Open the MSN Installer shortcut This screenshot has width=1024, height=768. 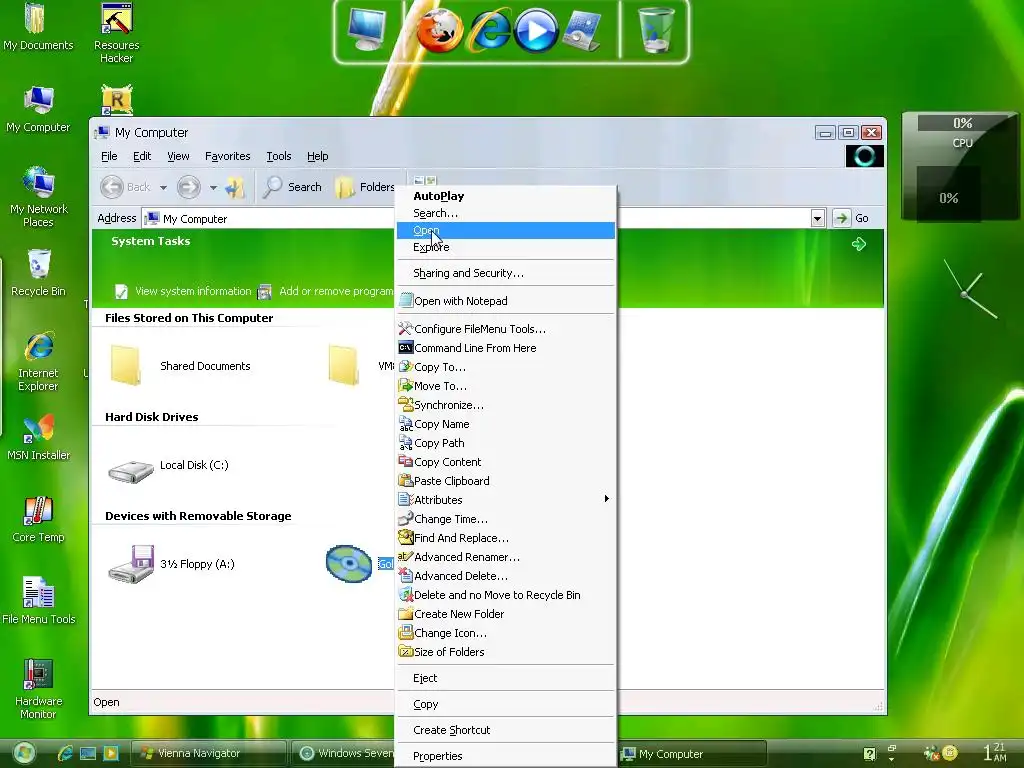pos(38,437)
